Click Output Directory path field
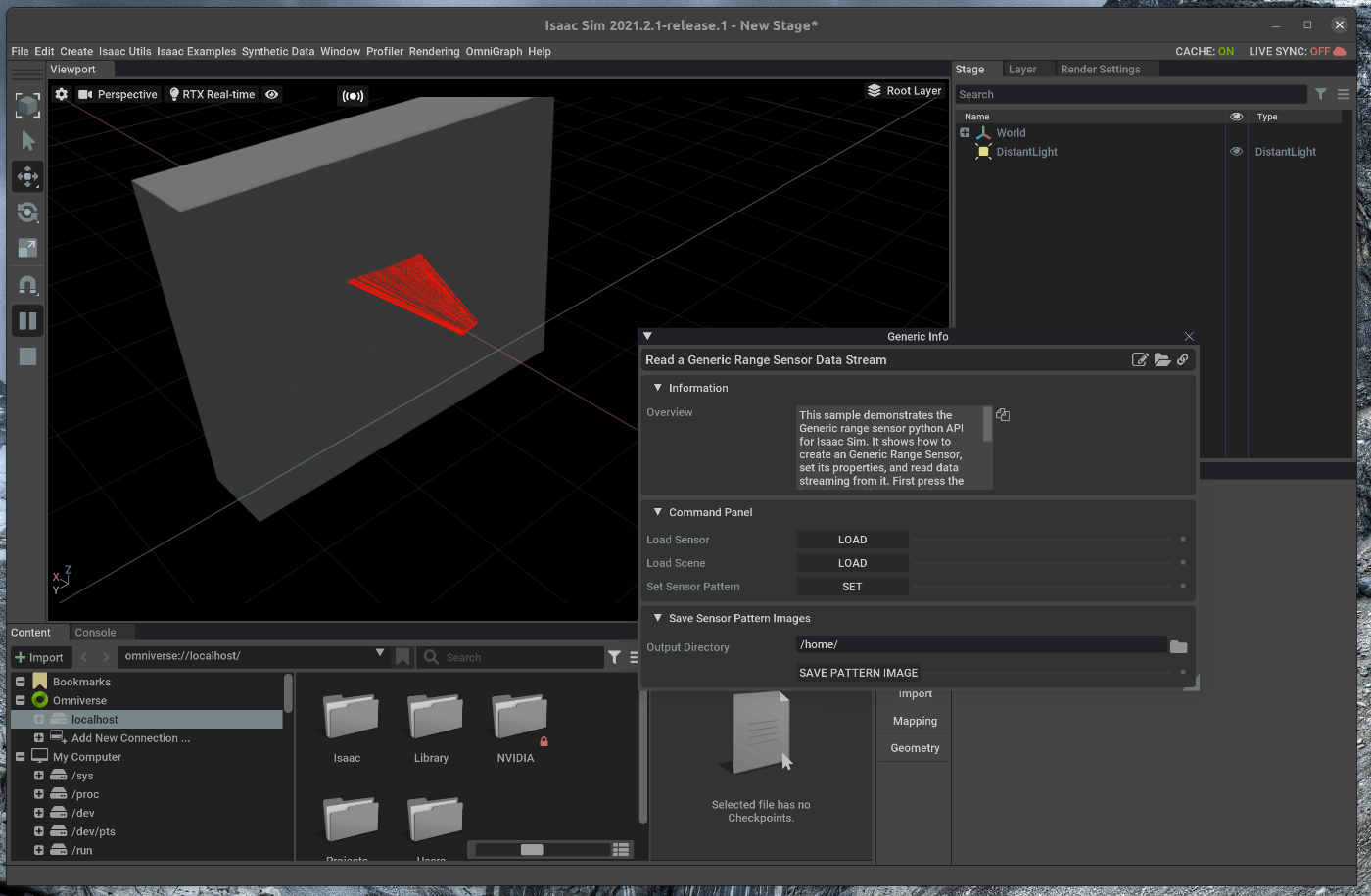Viewport: 1371px width, 896px height. 981,644
